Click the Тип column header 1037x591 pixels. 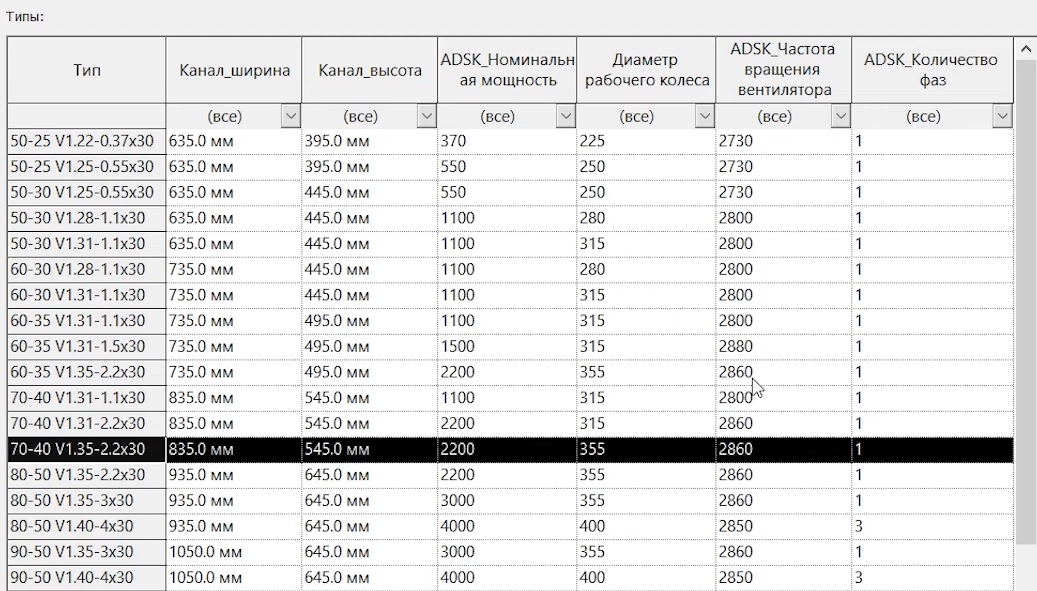87,70
